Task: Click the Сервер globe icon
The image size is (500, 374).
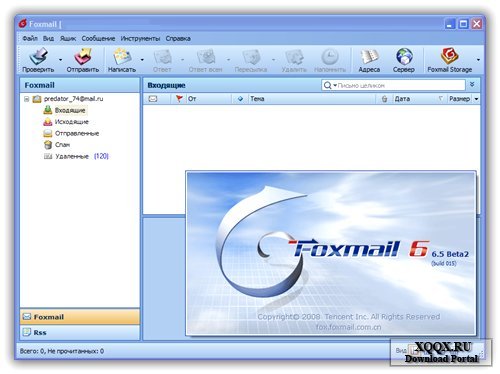Action: [x=404, y=56]
